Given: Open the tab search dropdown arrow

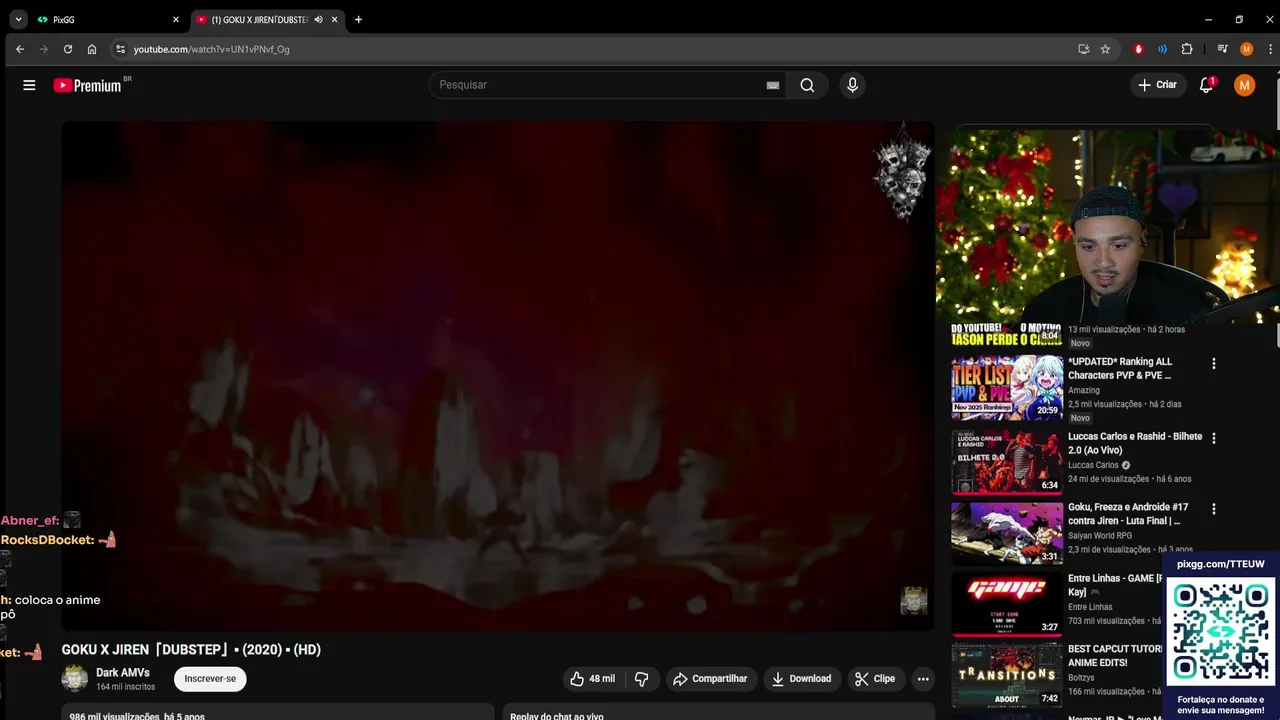Looking at the screenshot, I should [x=18, y=20].
